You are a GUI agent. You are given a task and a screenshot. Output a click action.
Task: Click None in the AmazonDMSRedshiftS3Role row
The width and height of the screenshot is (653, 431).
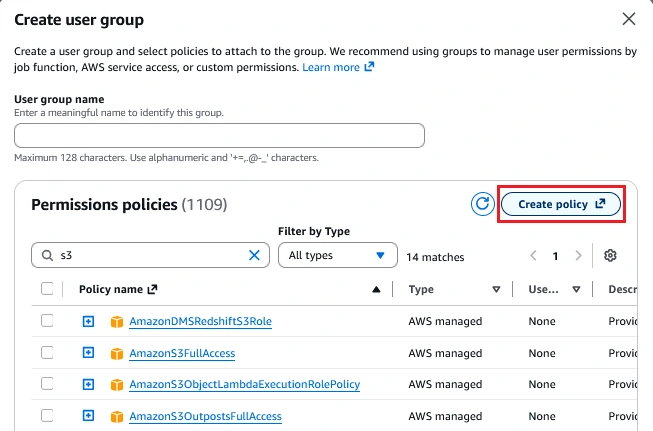pos(542,321)
